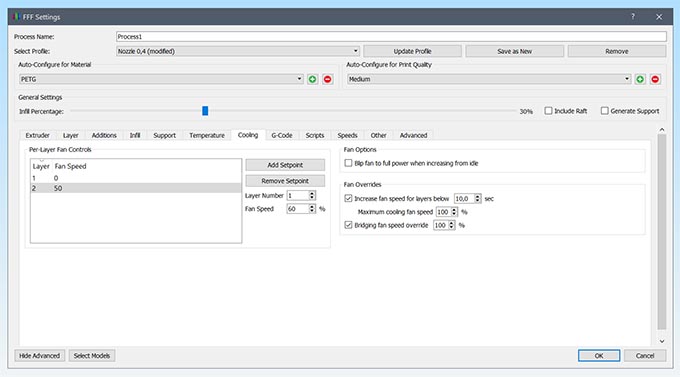Screen dimensions: 680x377
Task: Select the Cooling tab
Action: (248, 135)
